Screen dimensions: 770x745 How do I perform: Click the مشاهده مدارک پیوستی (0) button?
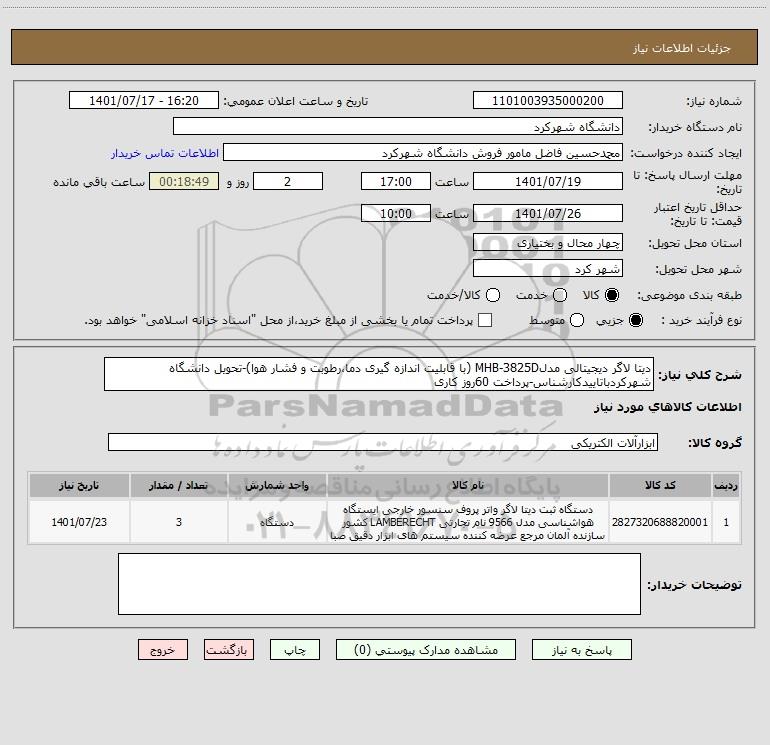click(x=426, y=650)
